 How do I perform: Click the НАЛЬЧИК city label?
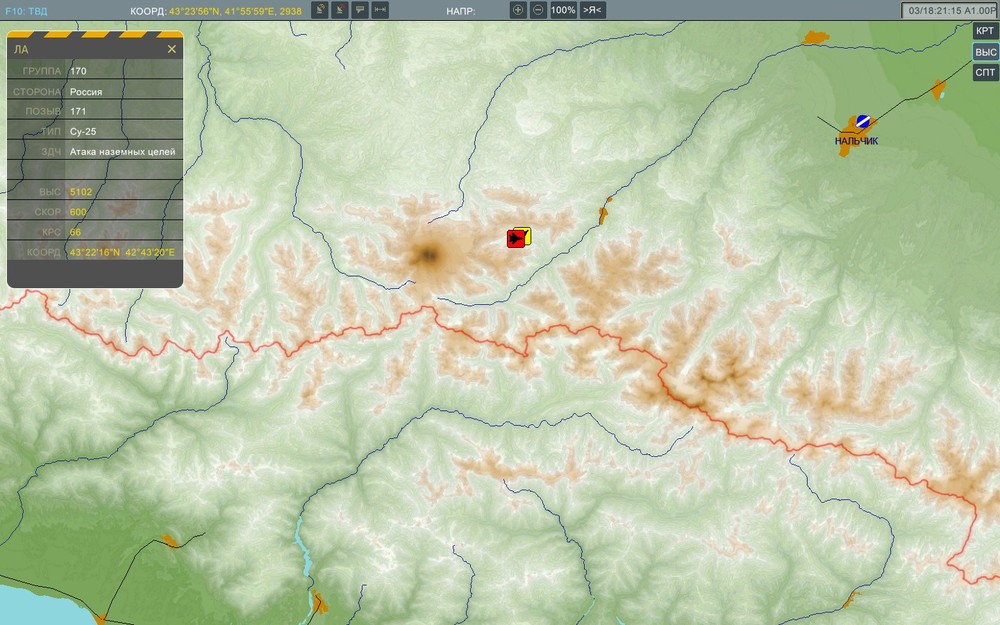point(856,141)
